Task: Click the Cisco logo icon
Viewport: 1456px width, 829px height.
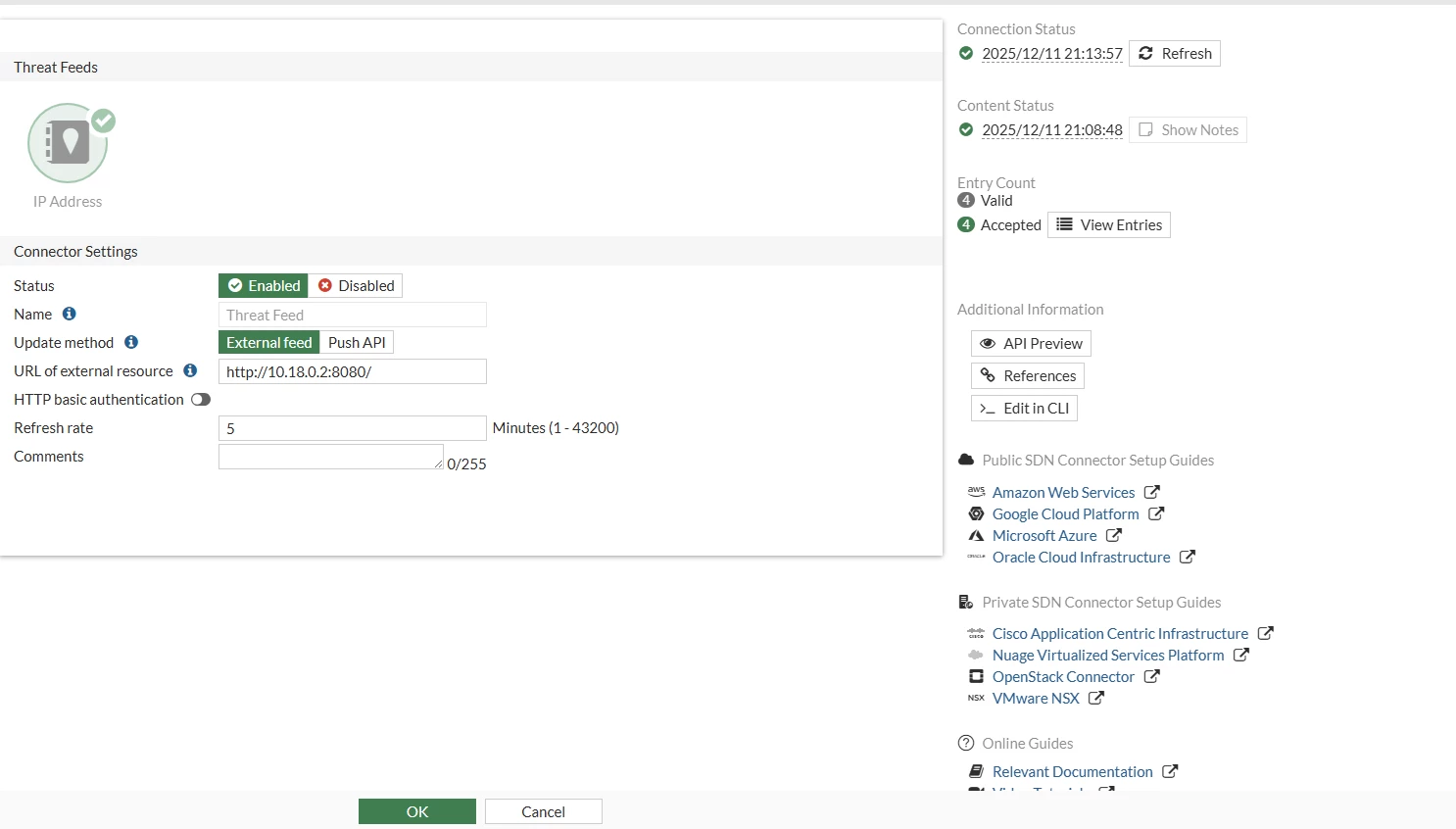Action: point(976,633)
